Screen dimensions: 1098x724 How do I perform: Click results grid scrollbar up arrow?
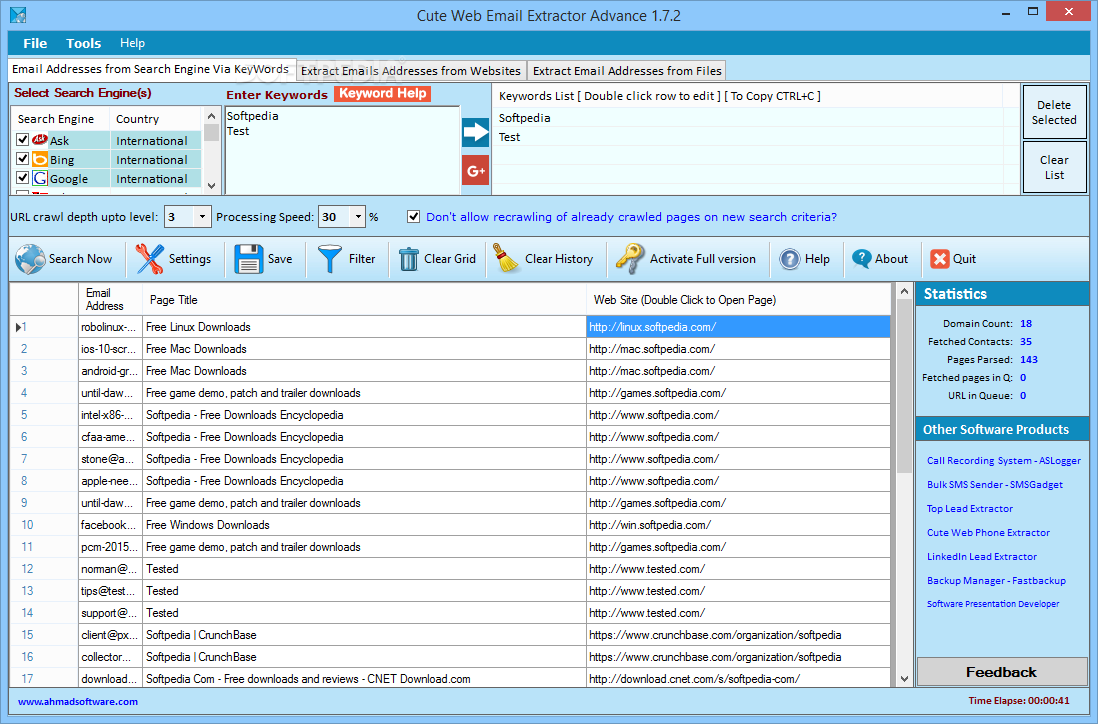click(x=904, y=291)
